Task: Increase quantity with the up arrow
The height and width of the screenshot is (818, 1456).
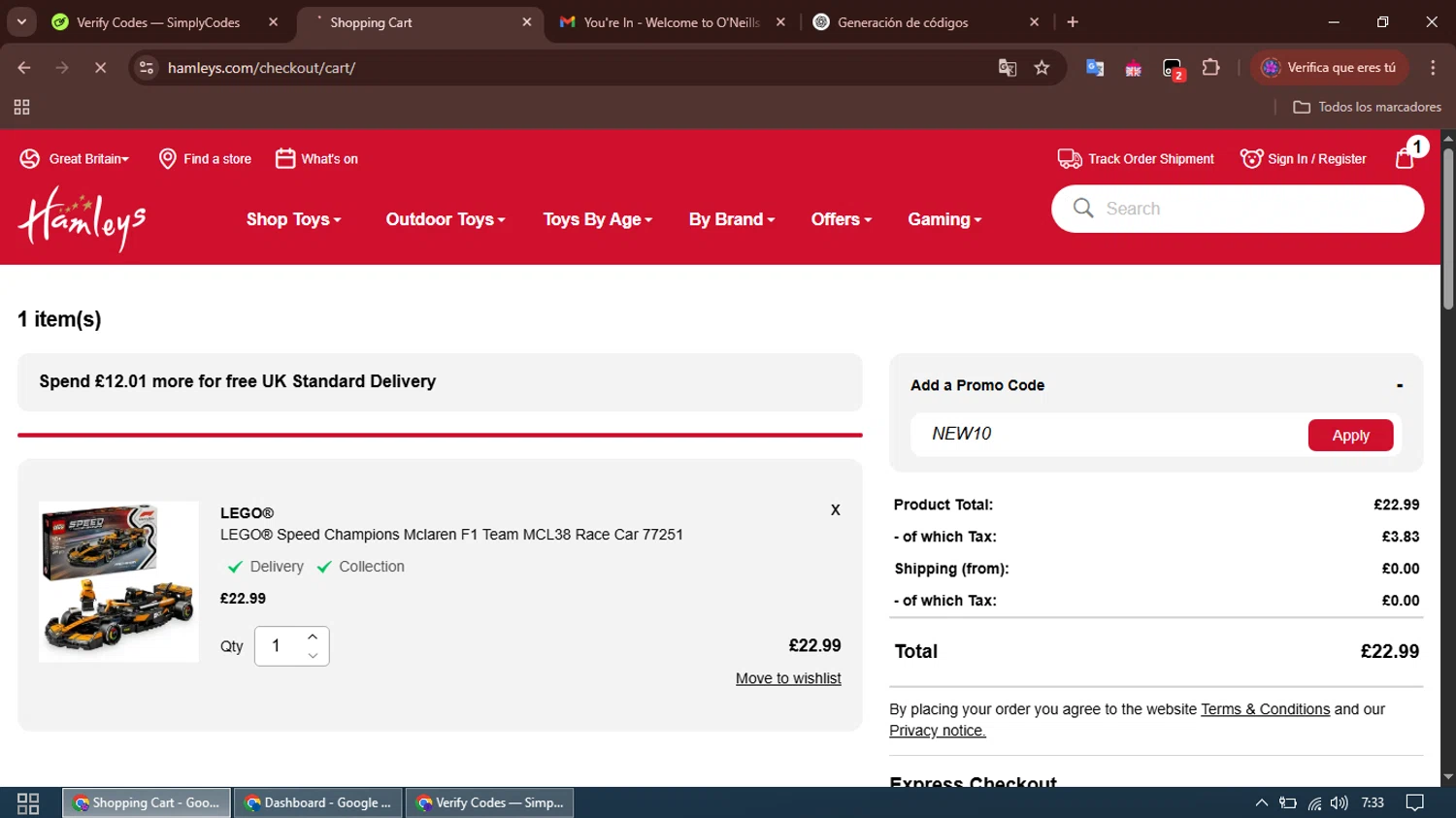Action: pos(313,637)
